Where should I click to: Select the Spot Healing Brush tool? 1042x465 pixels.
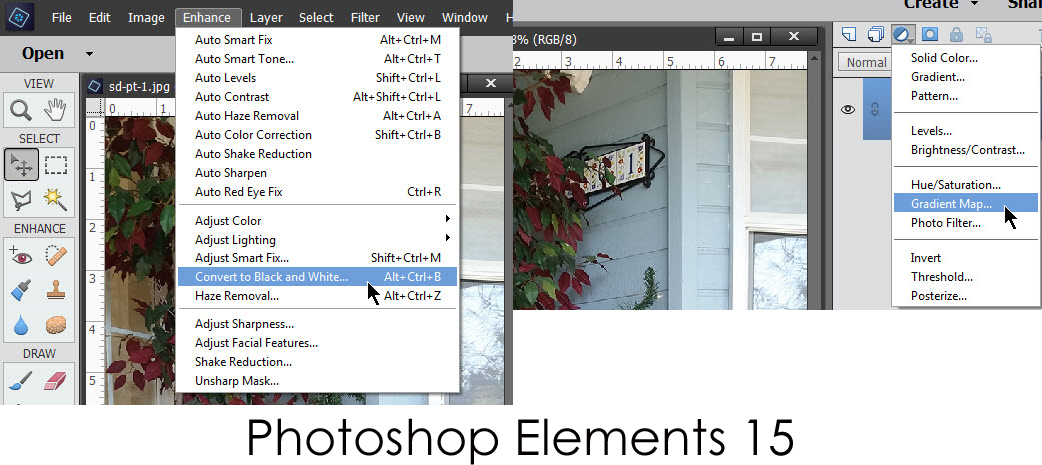[55, 255]
